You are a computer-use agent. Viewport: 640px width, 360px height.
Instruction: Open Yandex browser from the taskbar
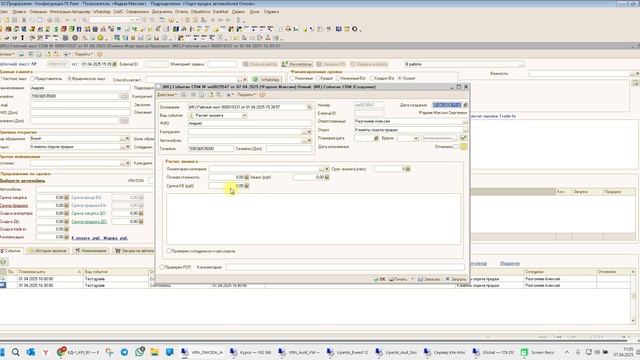(x=46, y=352)
